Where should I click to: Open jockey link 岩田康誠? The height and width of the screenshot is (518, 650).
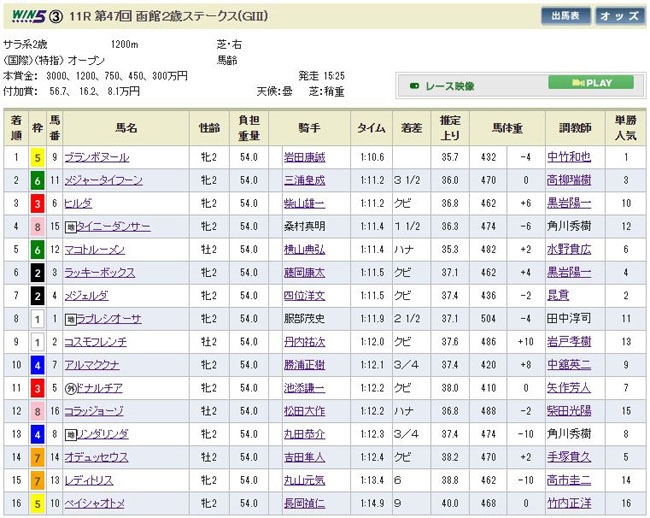306,158
